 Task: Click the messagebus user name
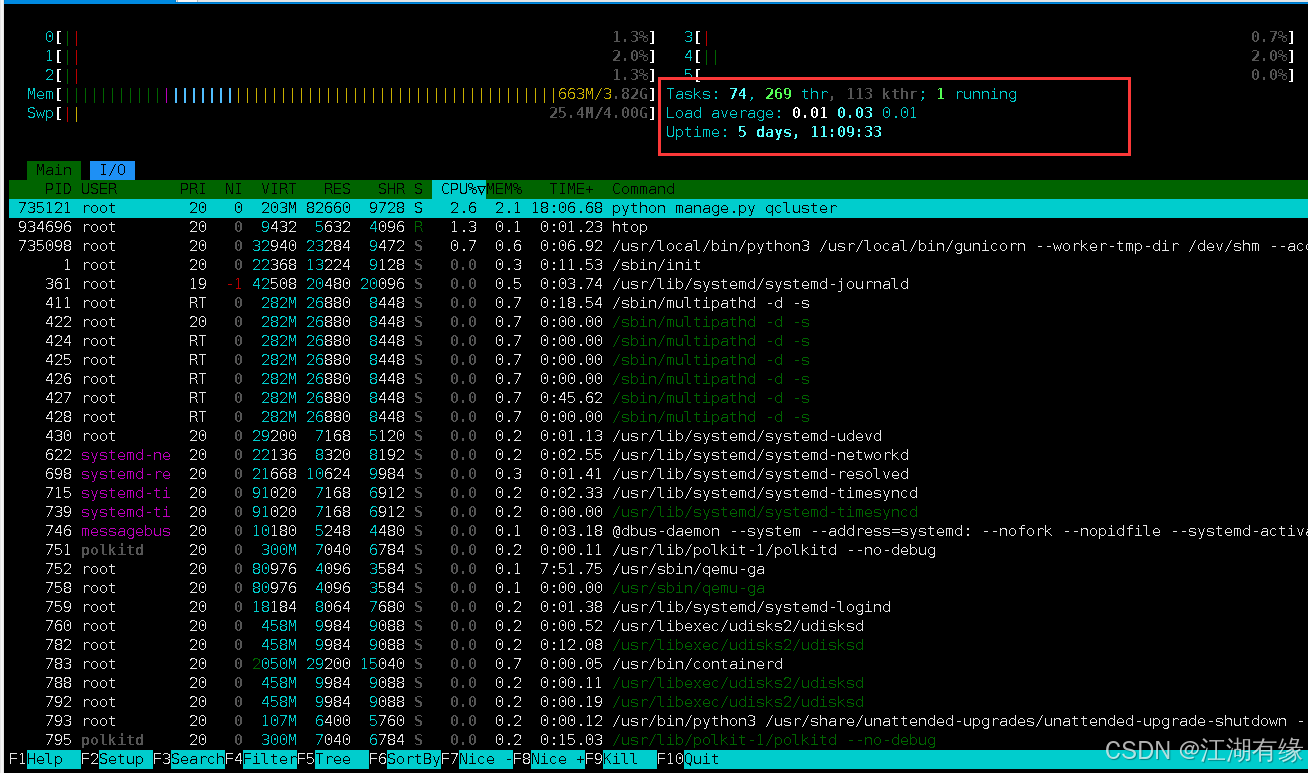click(126, 531)
